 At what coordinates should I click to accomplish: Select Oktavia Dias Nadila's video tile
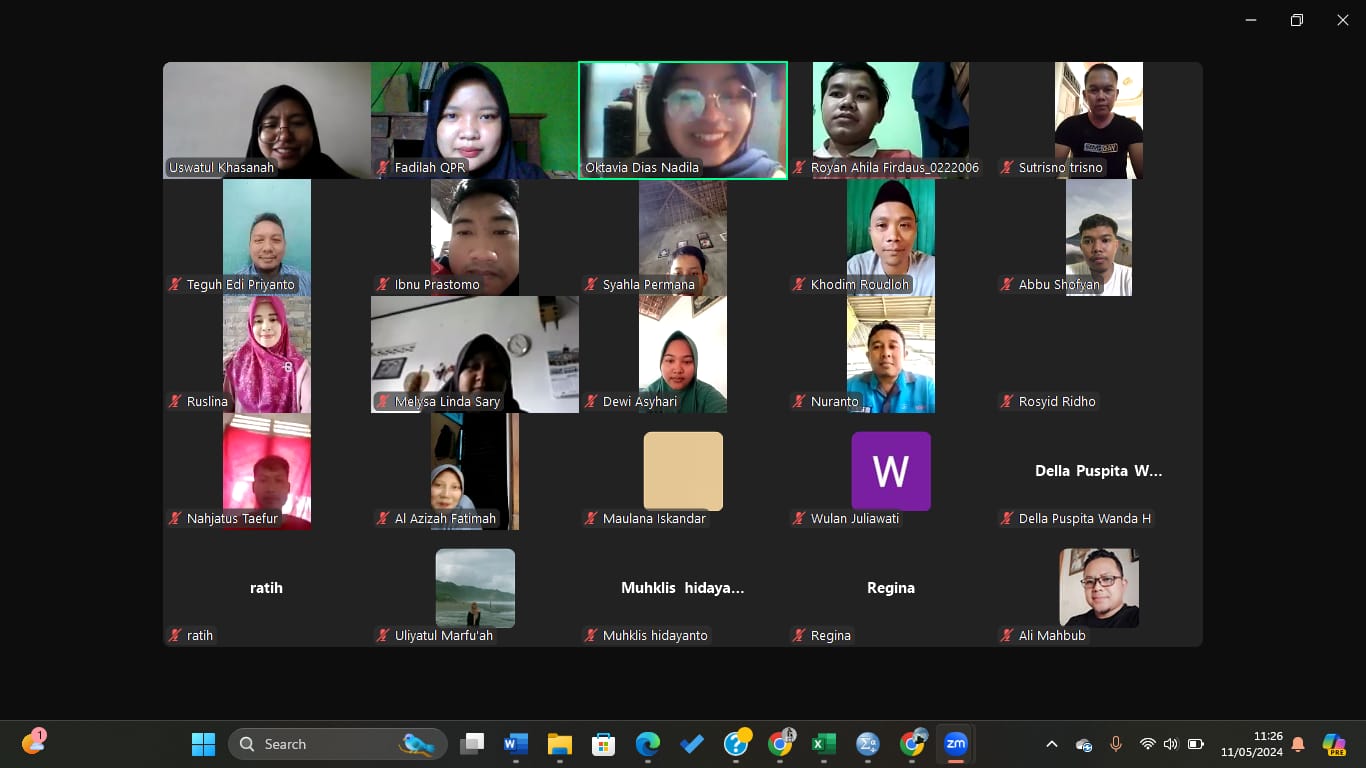683,120
